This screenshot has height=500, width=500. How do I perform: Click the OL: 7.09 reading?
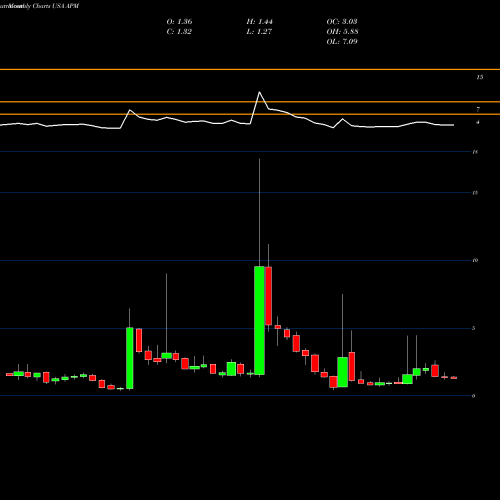click(342, 42)
